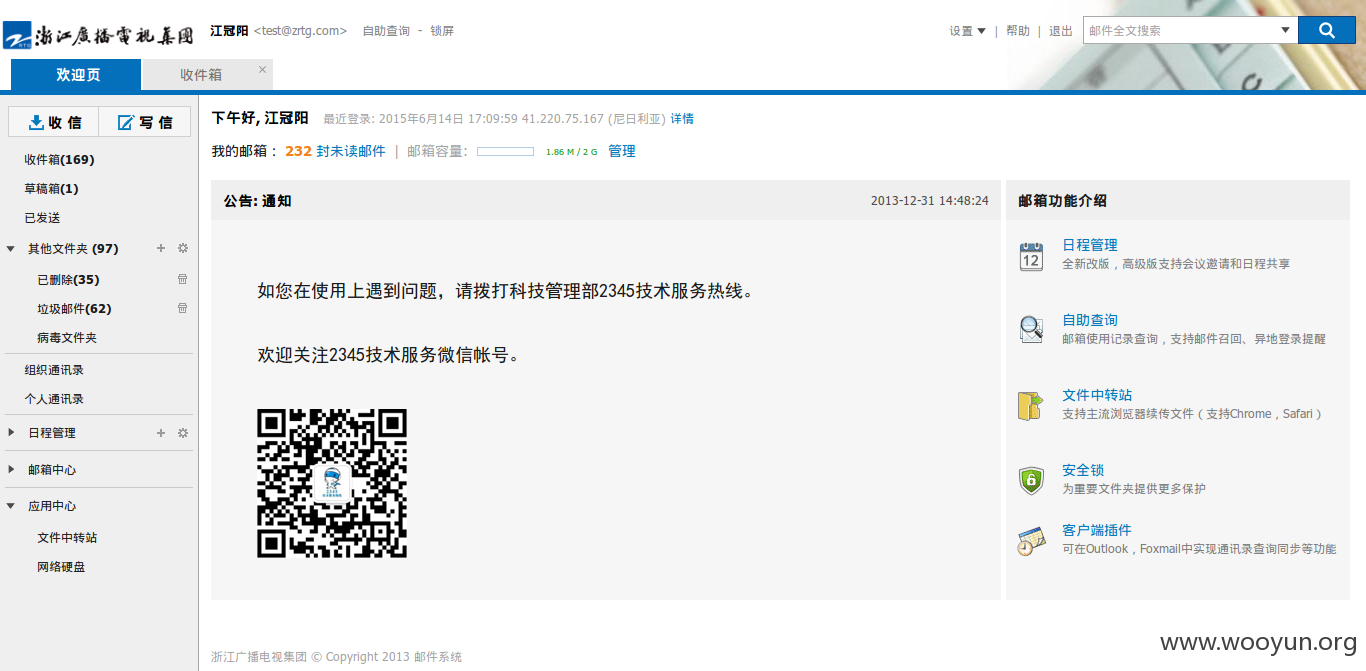The image size is (1366, 671).
Task: Collapse the 应用中心 section arrow
Action: 11,506
